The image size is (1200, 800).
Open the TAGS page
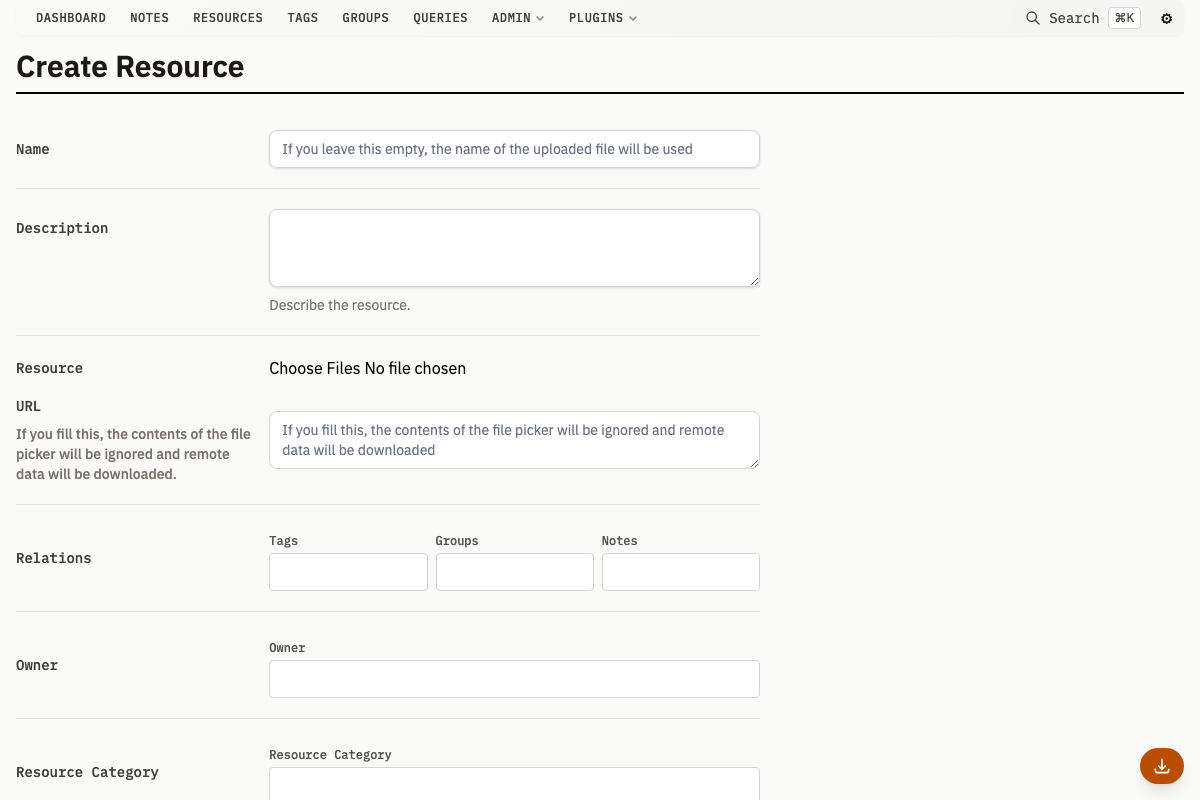click(x=302, y=17)
